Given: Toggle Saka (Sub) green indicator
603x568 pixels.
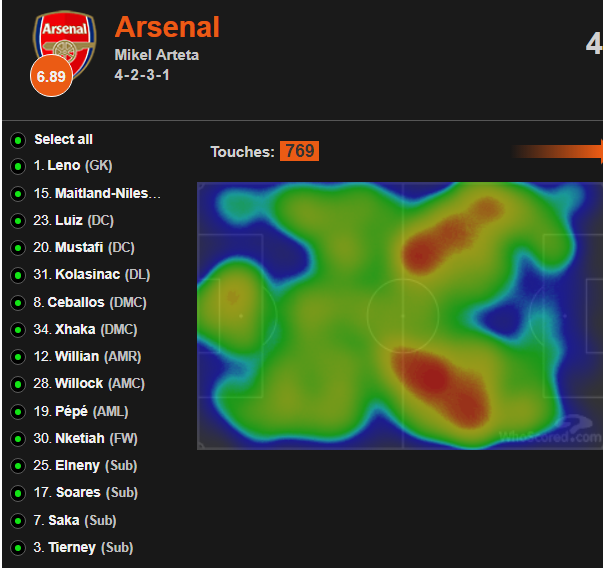Looking at the screenshot, I should (18, 520).
